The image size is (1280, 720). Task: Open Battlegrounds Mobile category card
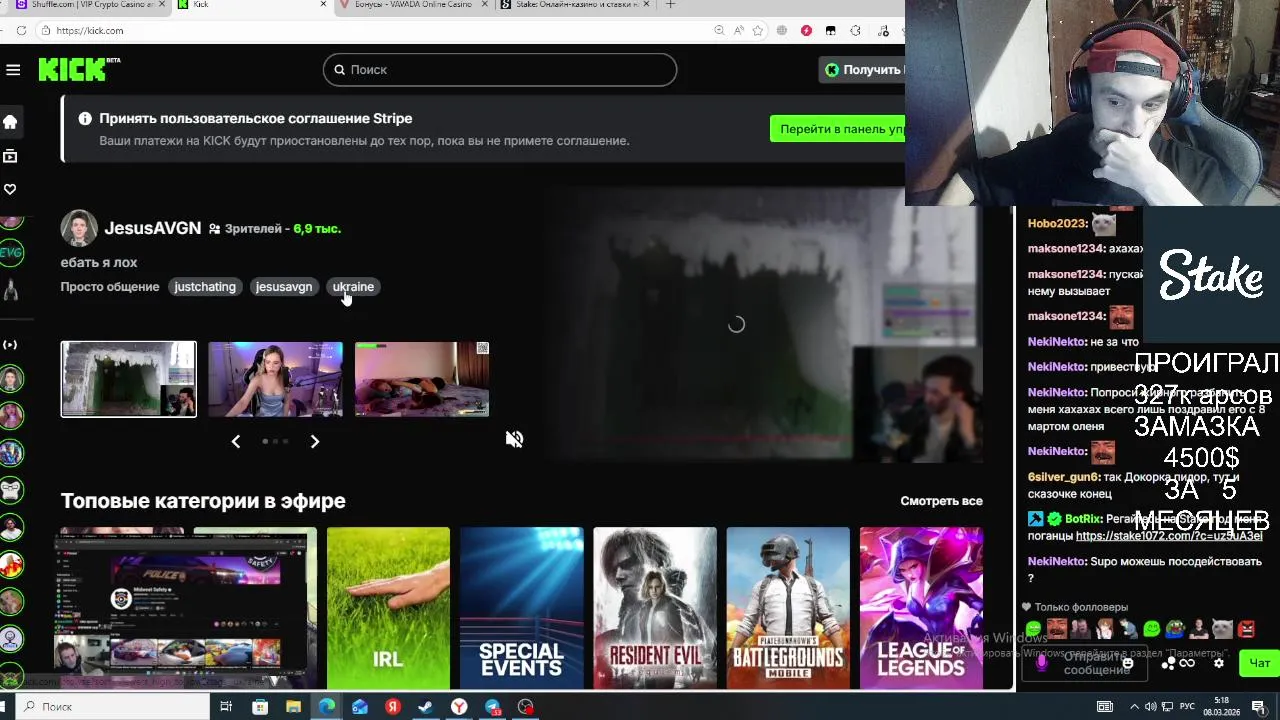pyautogui.click(x=788, y=608)
